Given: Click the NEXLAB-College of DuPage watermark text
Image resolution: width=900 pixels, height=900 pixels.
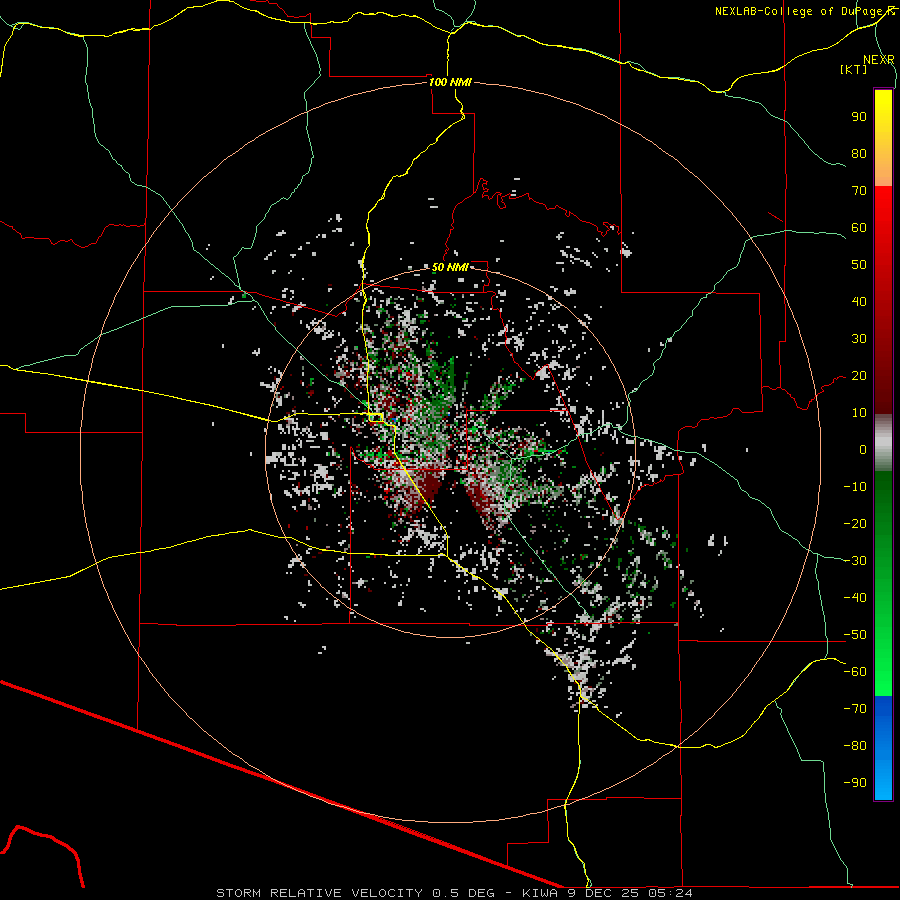Looking at the screenshot, I should 805,11.
